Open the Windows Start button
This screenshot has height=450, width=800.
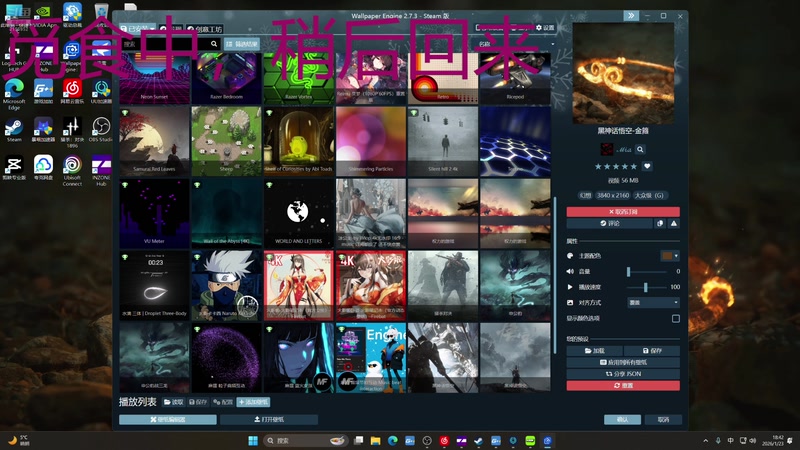[253, 440]
